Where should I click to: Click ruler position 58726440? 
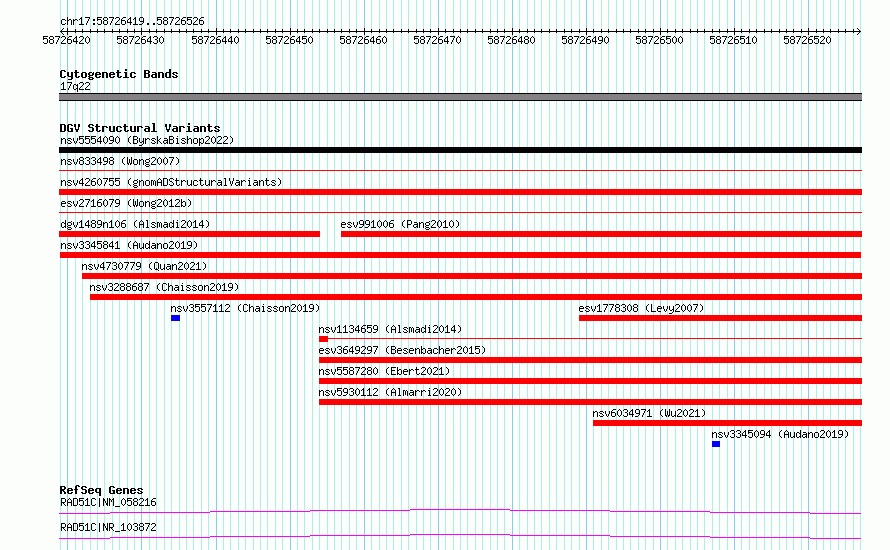tap(215, 40)
